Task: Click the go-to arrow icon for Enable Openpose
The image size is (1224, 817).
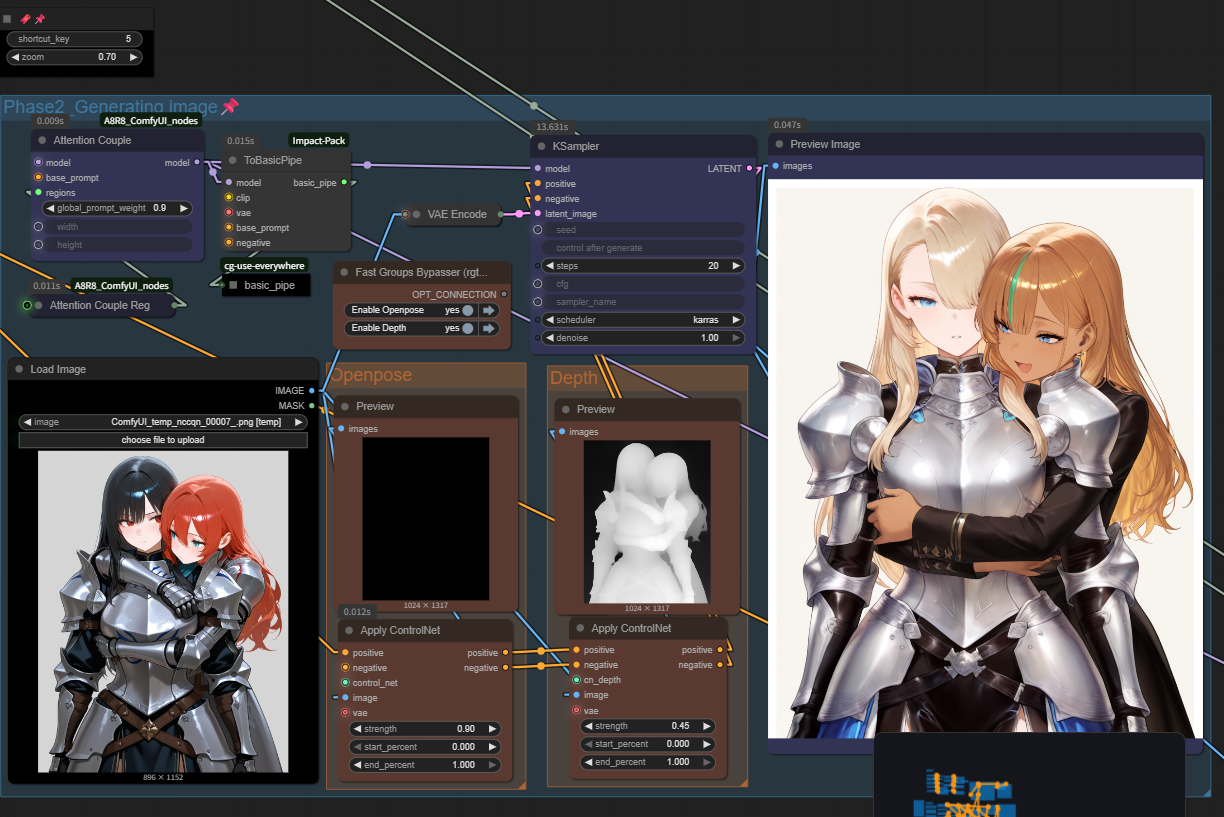Action: tap(489, 311)
